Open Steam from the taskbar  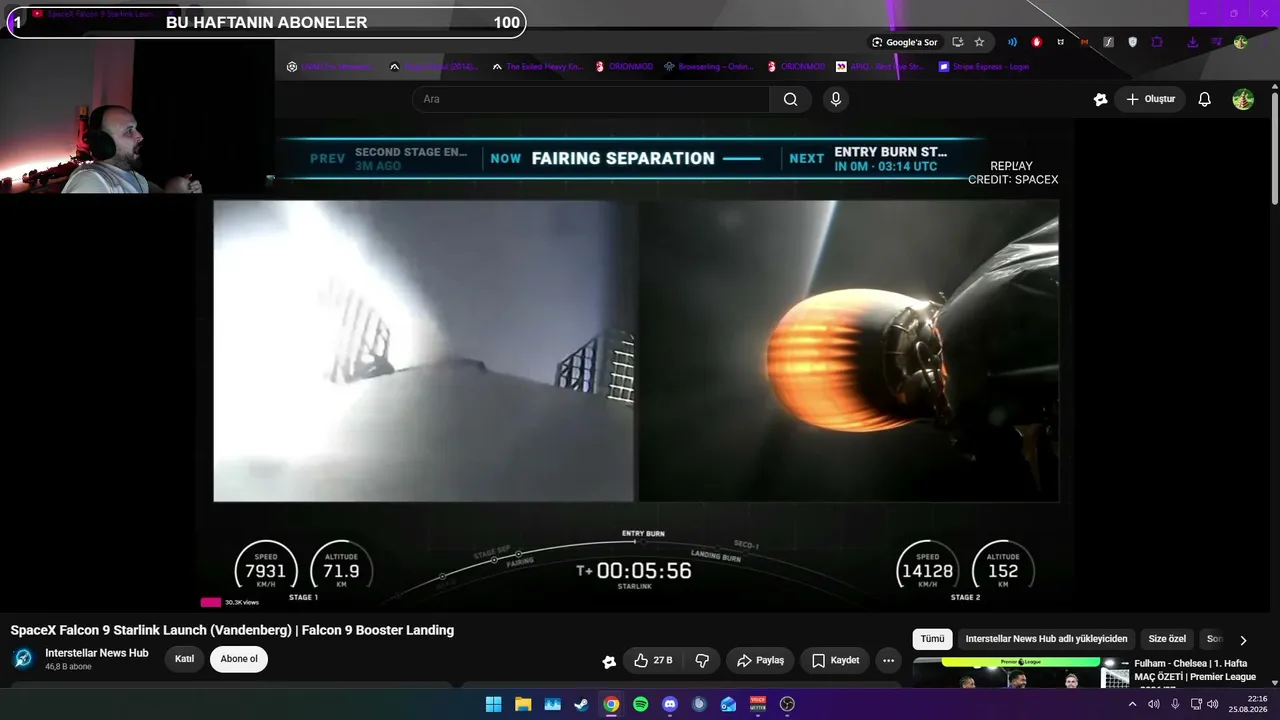point(581,704)
